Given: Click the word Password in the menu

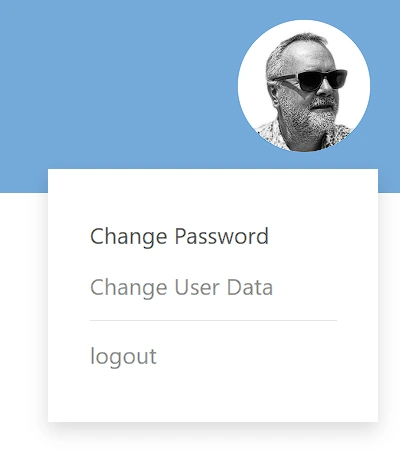Looking at the screenshot, I should (x=222, y=236).
